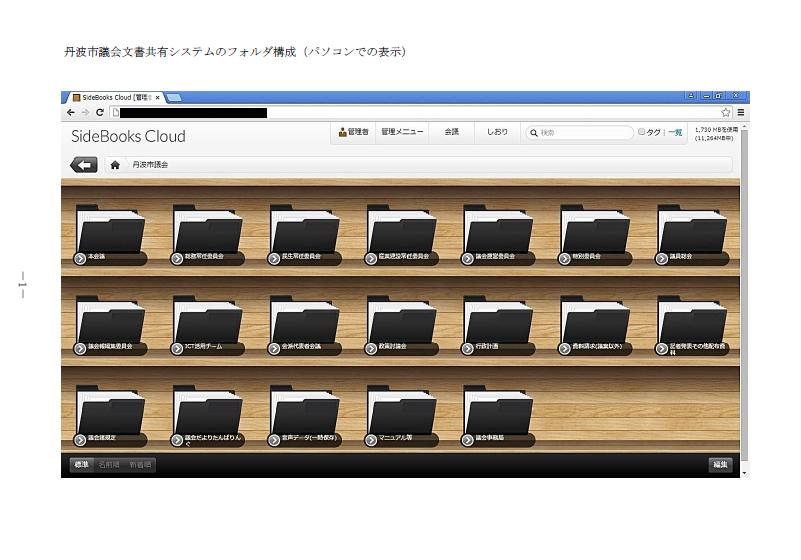This screenshot has height=560, width=801.
Task: Expand details arrow for 民生常任委員会
Action: coord(274,259)
